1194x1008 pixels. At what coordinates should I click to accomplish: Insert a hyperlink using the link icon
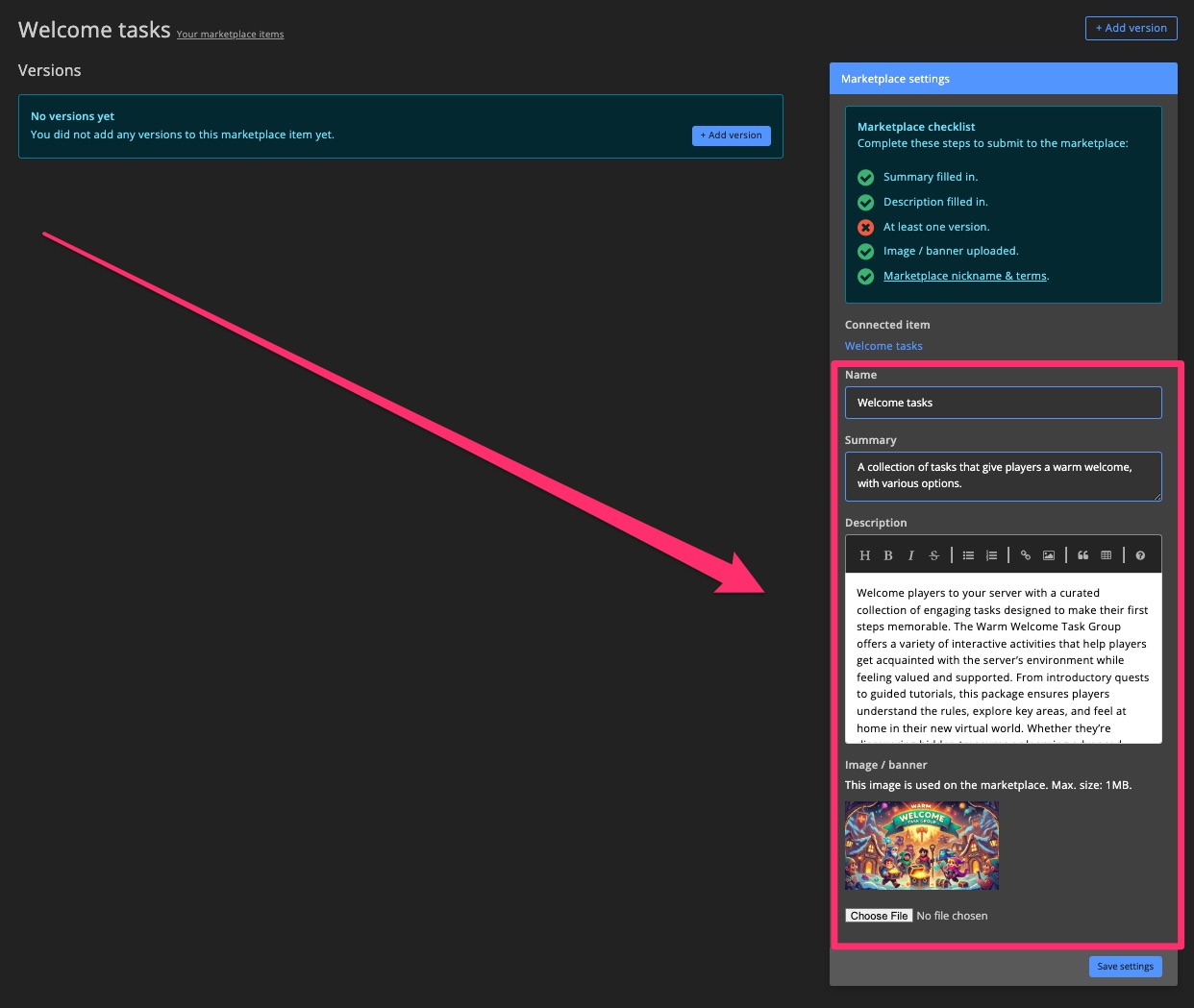1025,554
